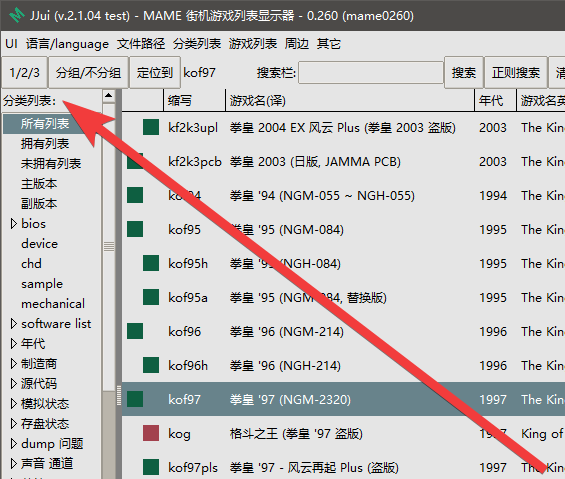Viewport: 565px width, 479px height.
Task: Open the 语言/language menu
Action: tap(67, 44)
